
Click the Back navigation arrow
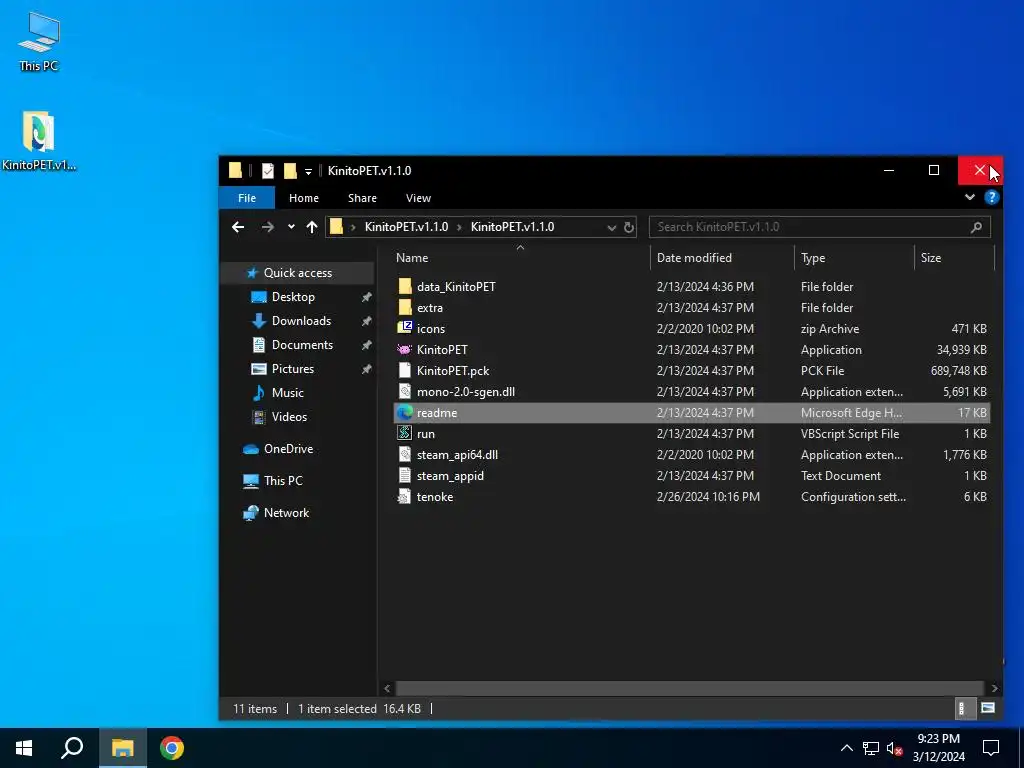click(x=238, y=227)
